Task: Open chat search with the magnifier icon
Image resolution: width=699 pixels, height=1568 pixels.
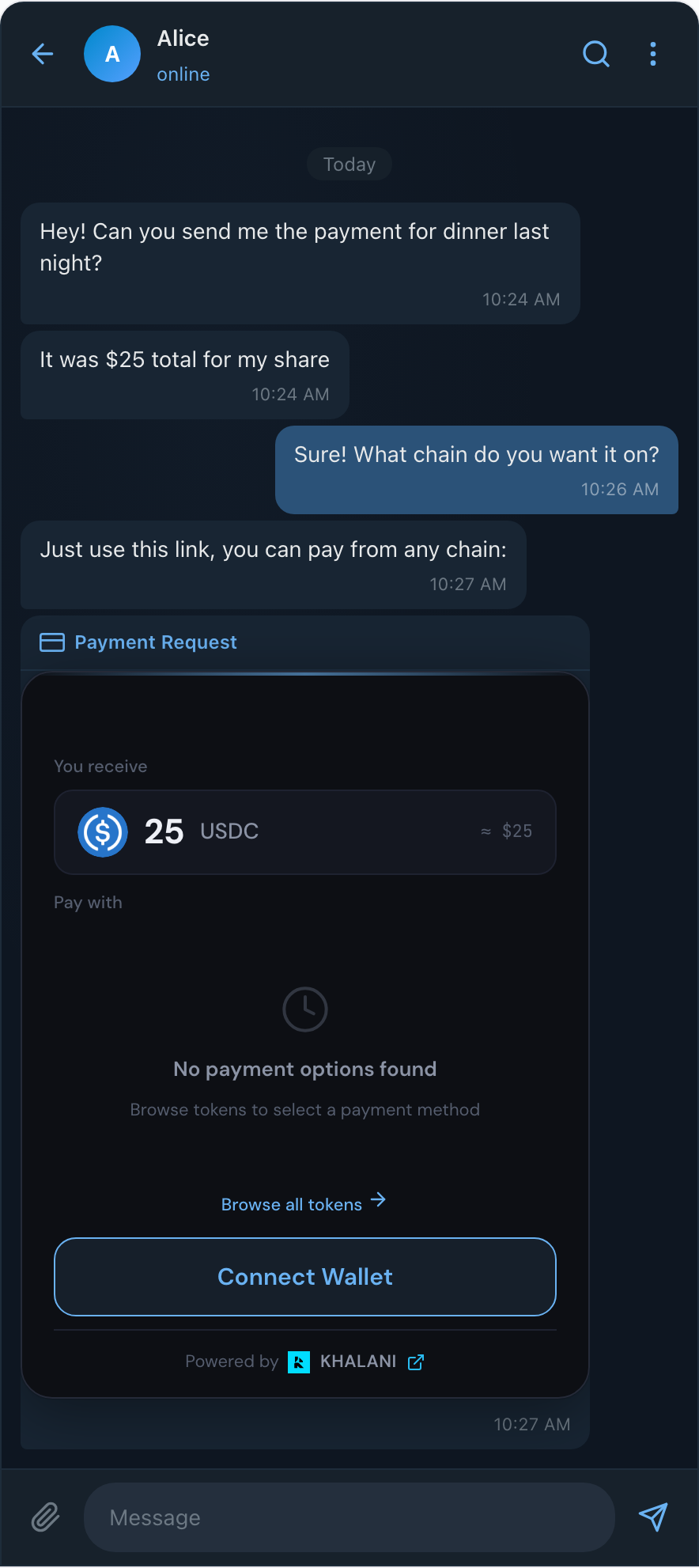Action: pos(596,54)
